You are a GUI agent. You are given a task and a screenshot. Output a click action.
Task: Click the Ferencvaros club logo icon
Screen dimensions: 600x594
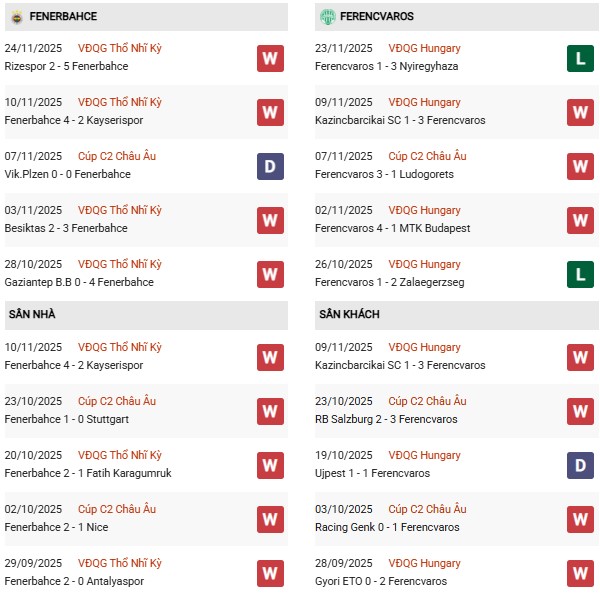coord(327,17)
